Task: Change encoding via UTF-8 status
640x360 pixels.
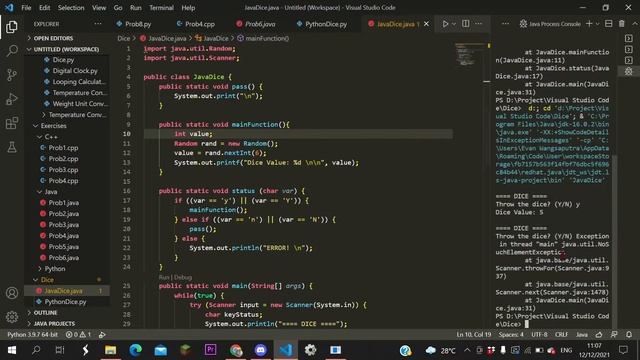Action: tap(539, 334)
